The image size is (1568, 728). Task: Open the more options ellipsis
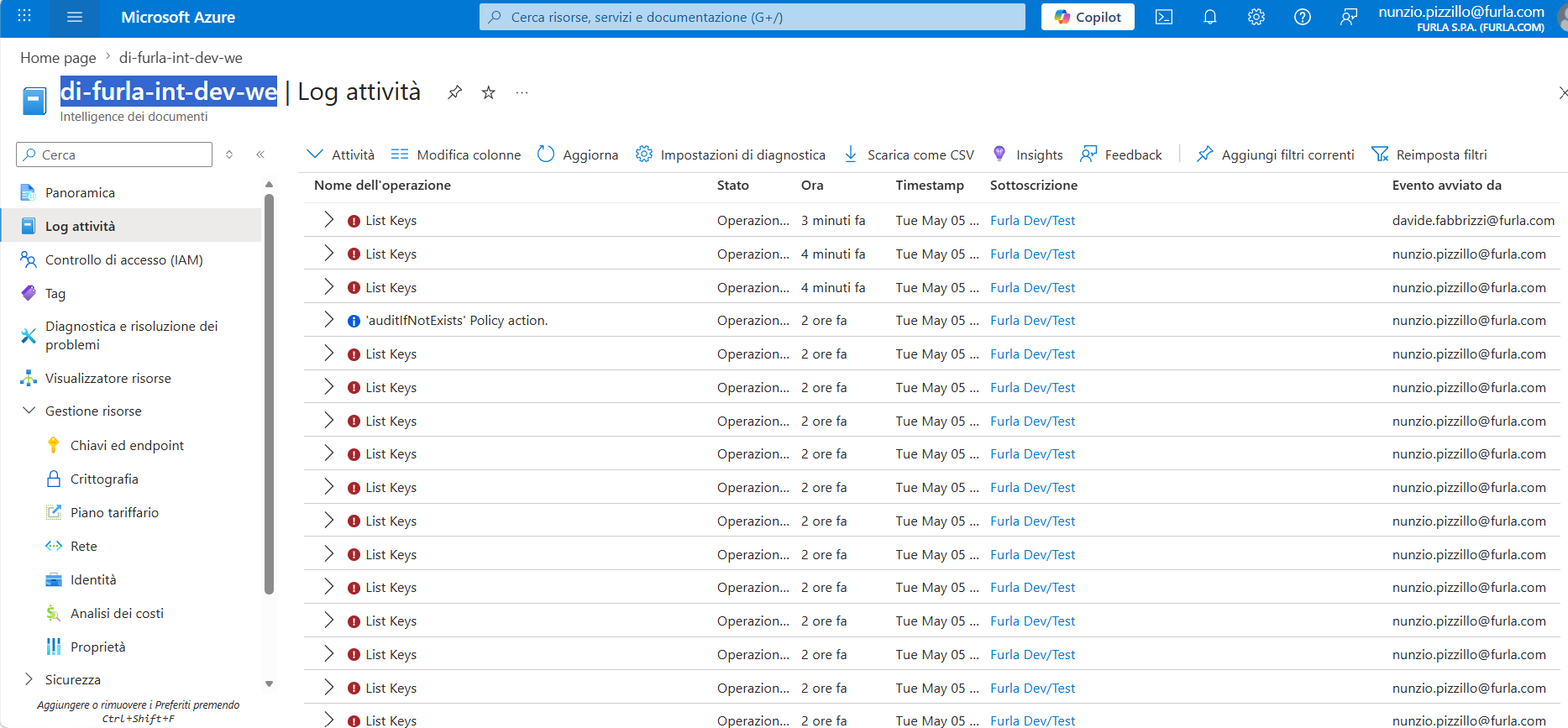tap(522, 92)
